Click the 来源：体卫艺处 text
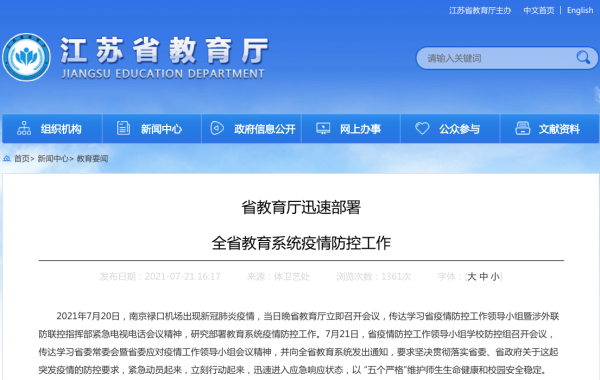The width and height of the screenshot is (600, 380). point(278,276)
